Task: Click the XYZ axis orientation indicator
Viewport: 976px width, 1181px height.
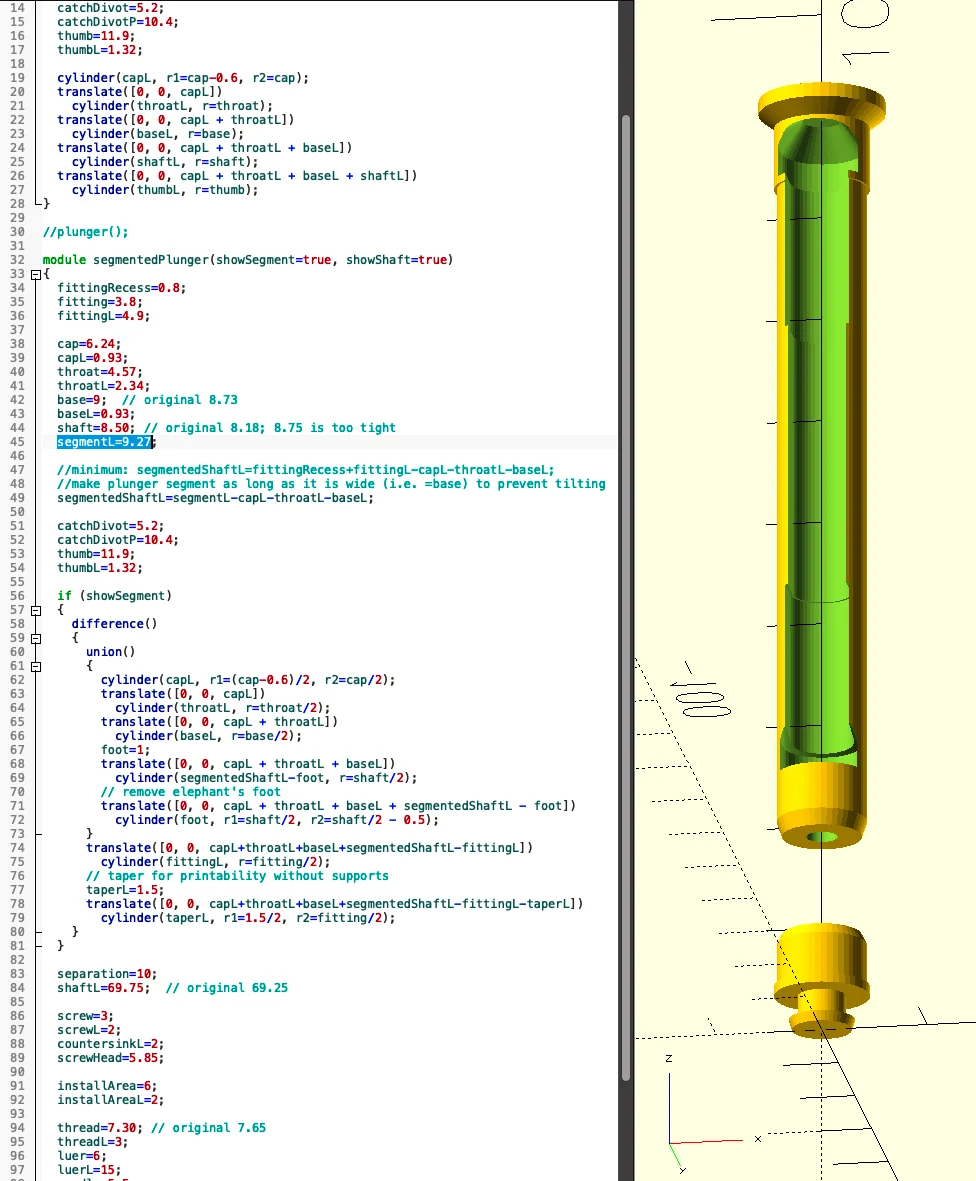Action: pos(712,1115)
